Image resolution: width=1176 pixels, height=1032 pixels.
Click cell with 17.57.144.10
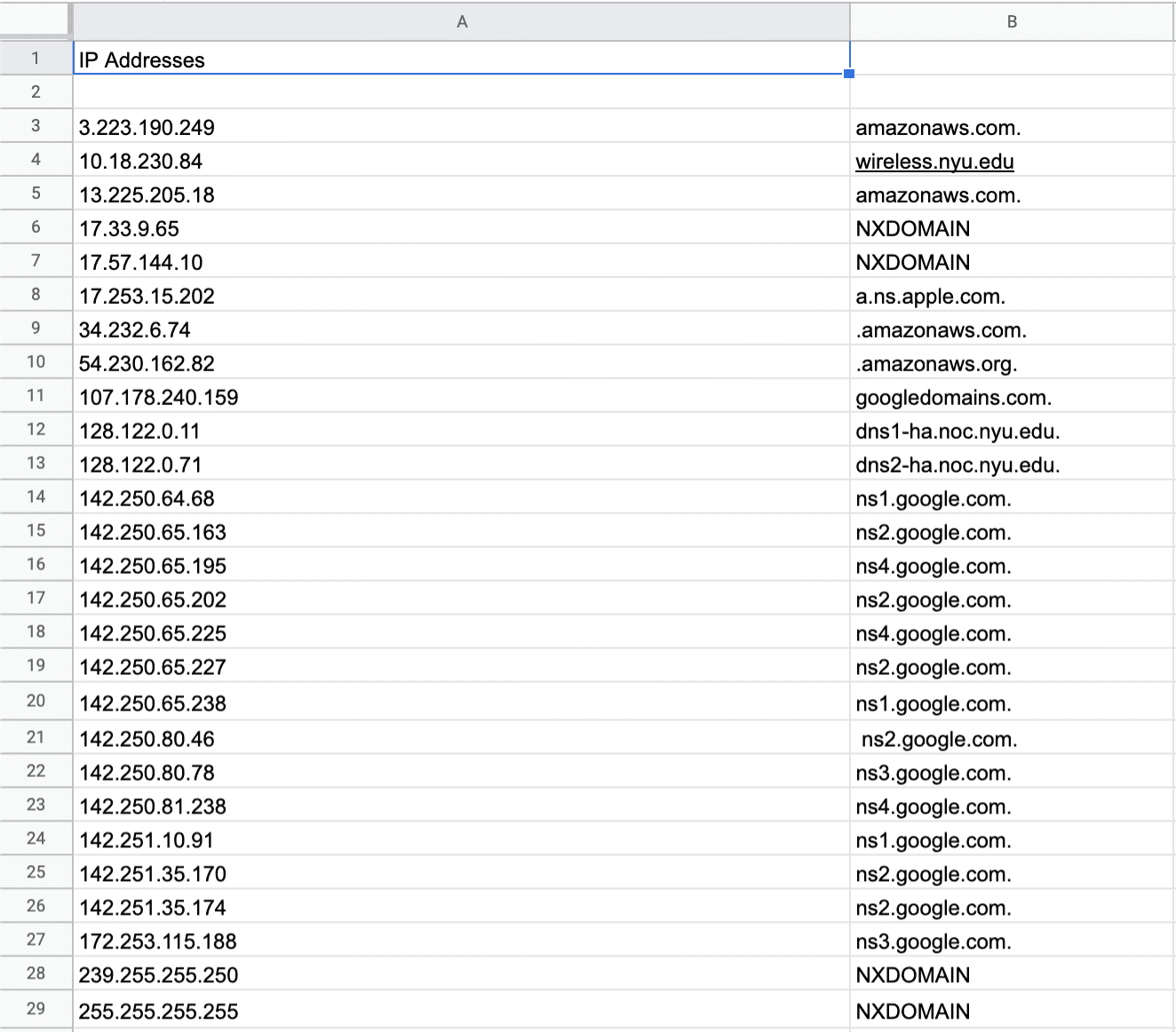point(461,262)
